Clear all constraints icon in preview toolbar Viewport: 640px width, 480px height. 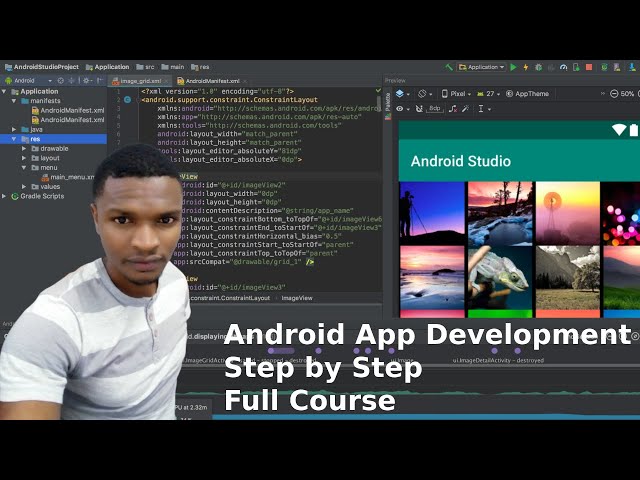(x=453, y=109)
